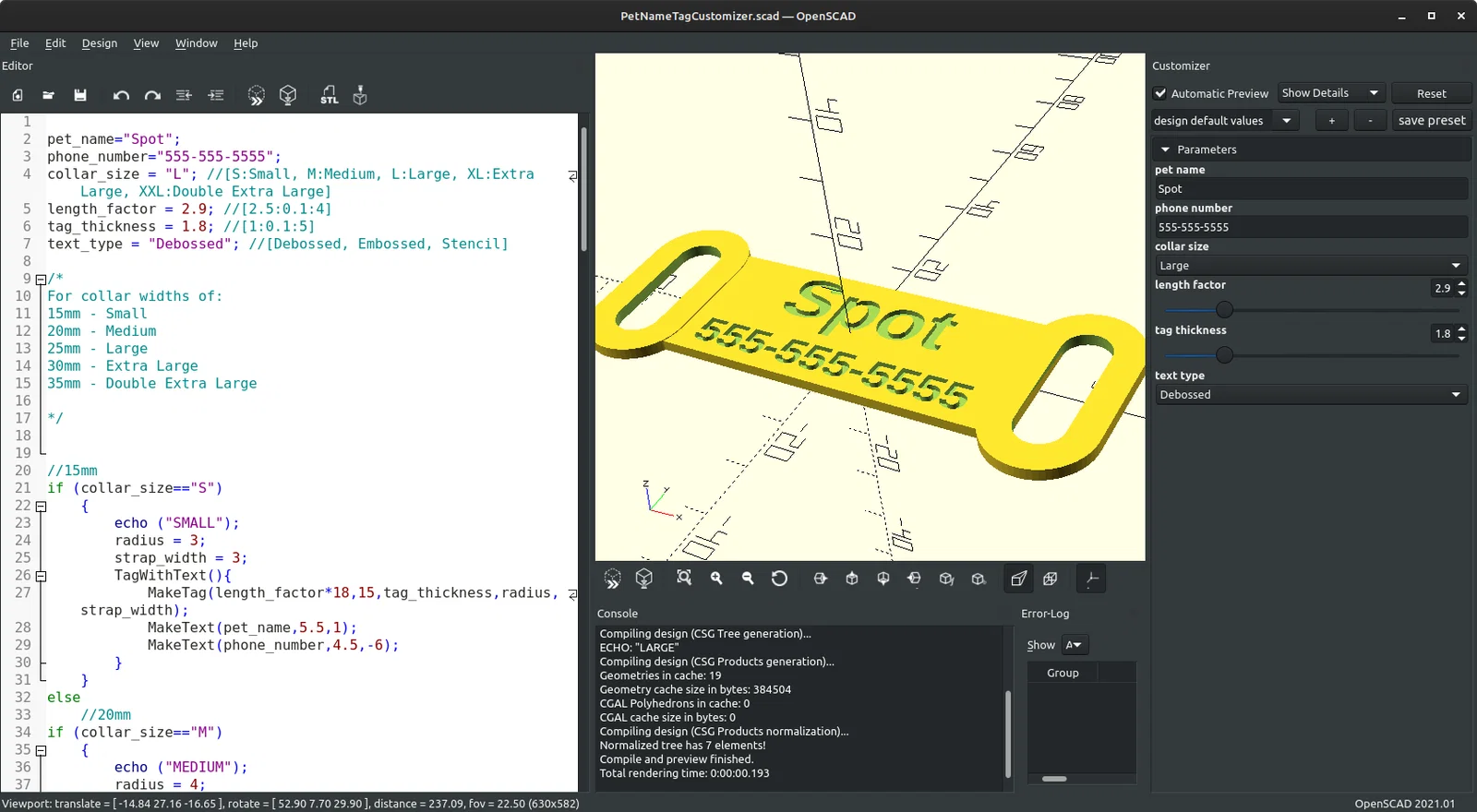Click the Send to 3D printer icon
1477x812 pixels.
coord(360,95)
